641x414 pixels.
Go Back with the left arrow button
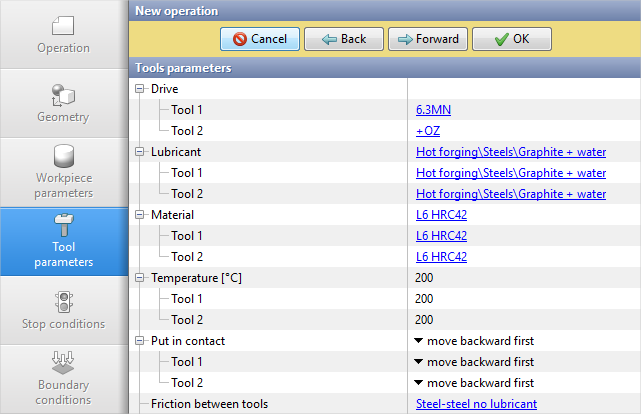click(344, 39)
